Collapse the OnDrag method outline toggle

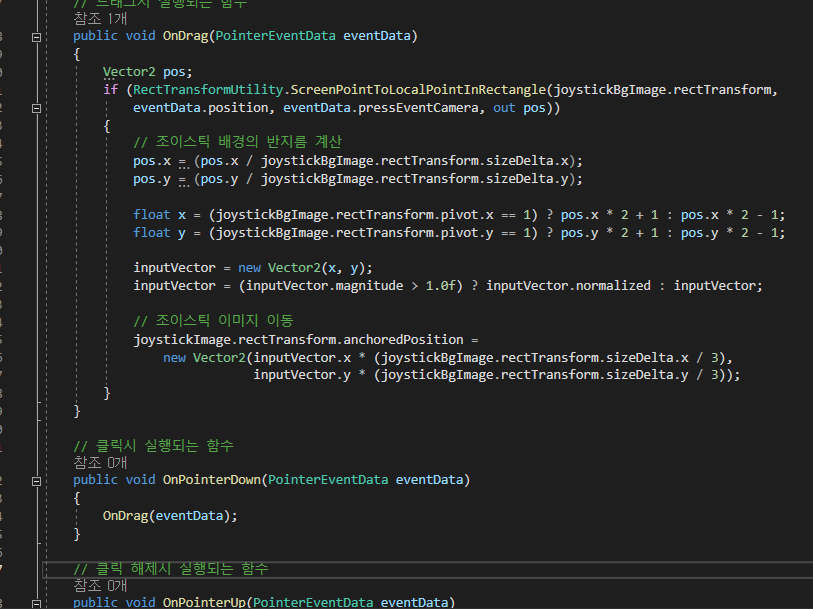(x=36, y=37)
